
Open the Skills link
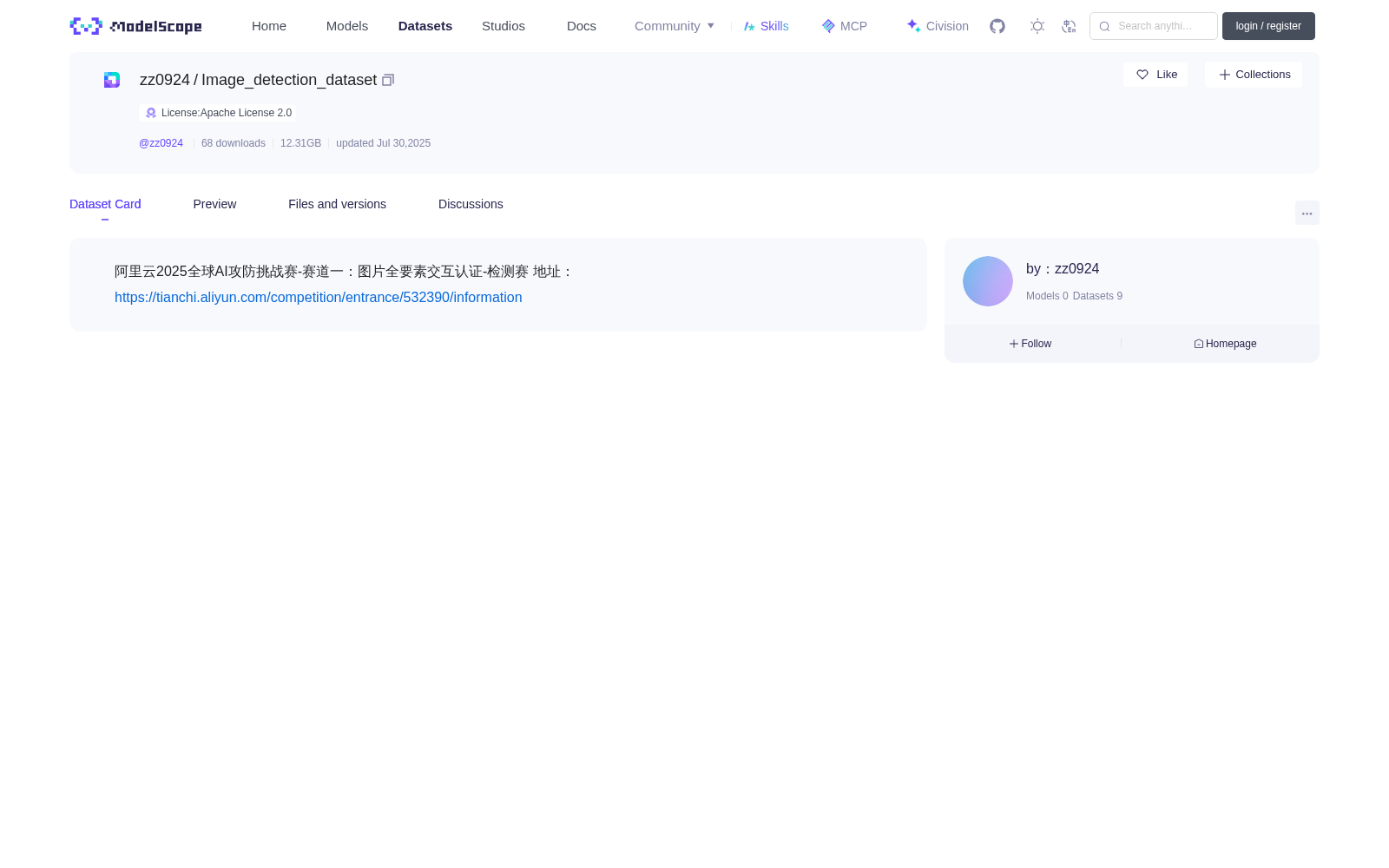[x=767, y=26]
